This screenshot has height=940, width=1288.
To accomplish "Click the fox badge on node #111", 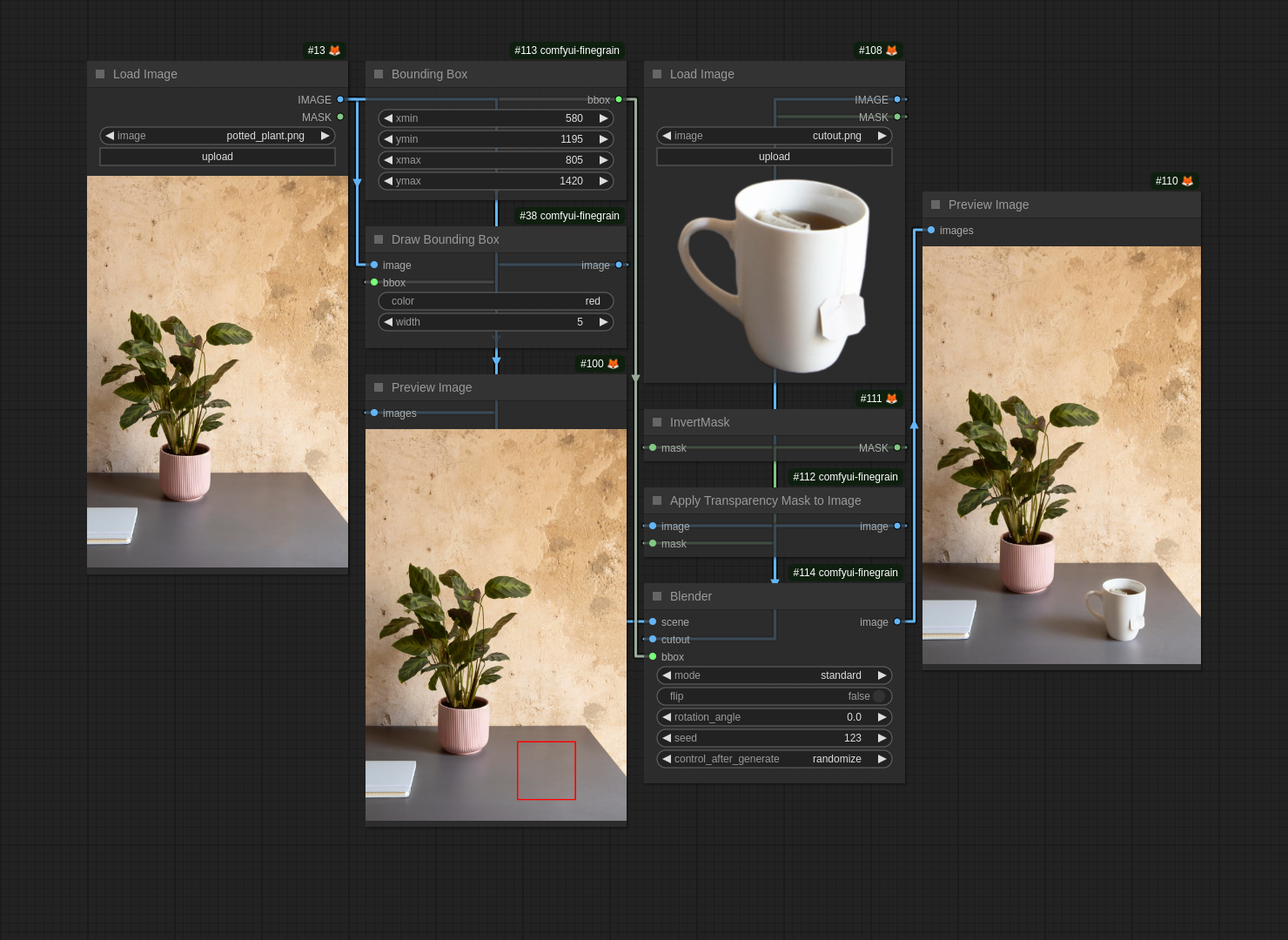I will click(891, 399).
